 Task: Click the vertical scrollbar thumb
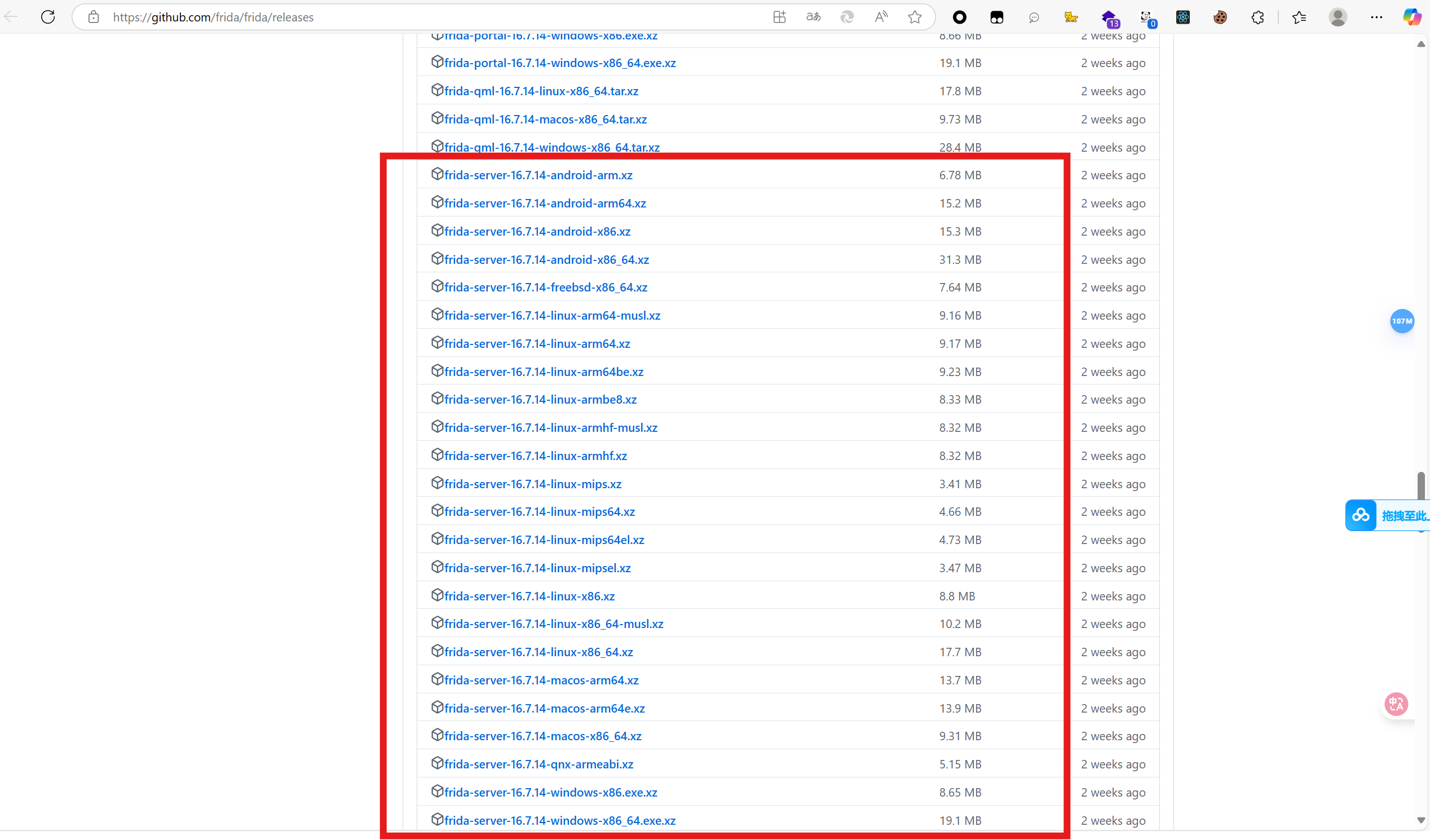coord(1421,487)
